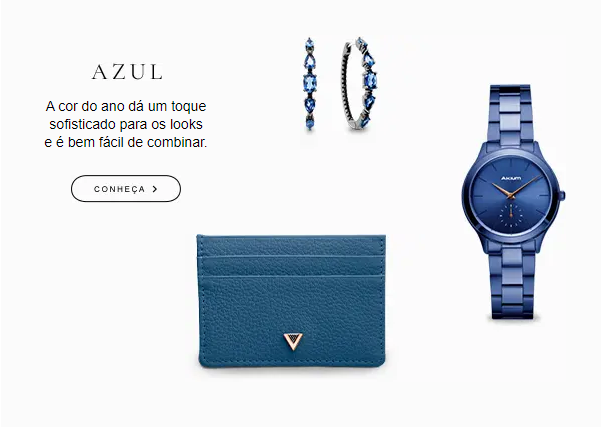Click the line 'e é bem fácil de combinar.'

(x=126, y=142)
